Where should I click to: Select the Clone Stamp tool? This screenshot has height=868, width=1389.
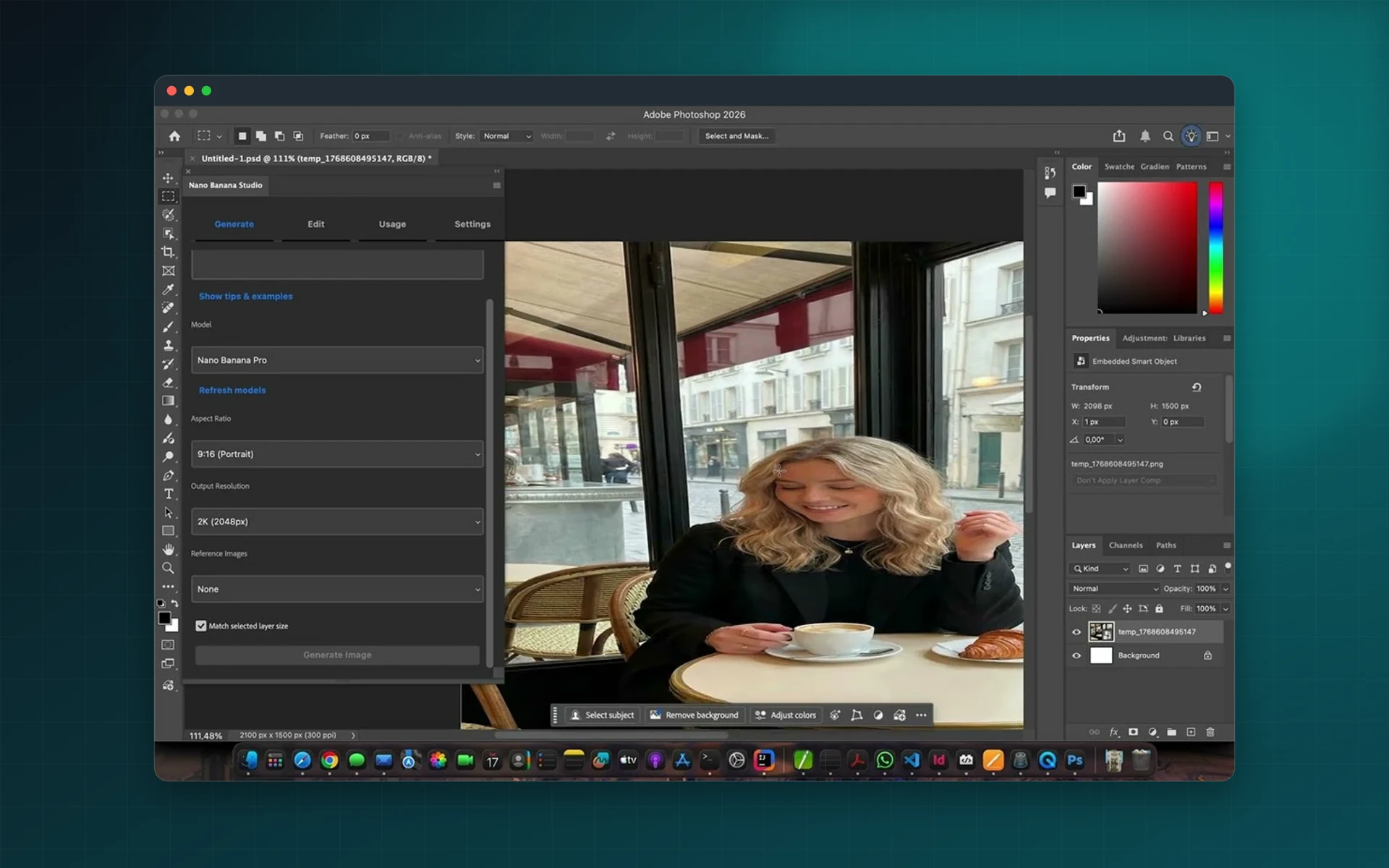click(168, 345)
